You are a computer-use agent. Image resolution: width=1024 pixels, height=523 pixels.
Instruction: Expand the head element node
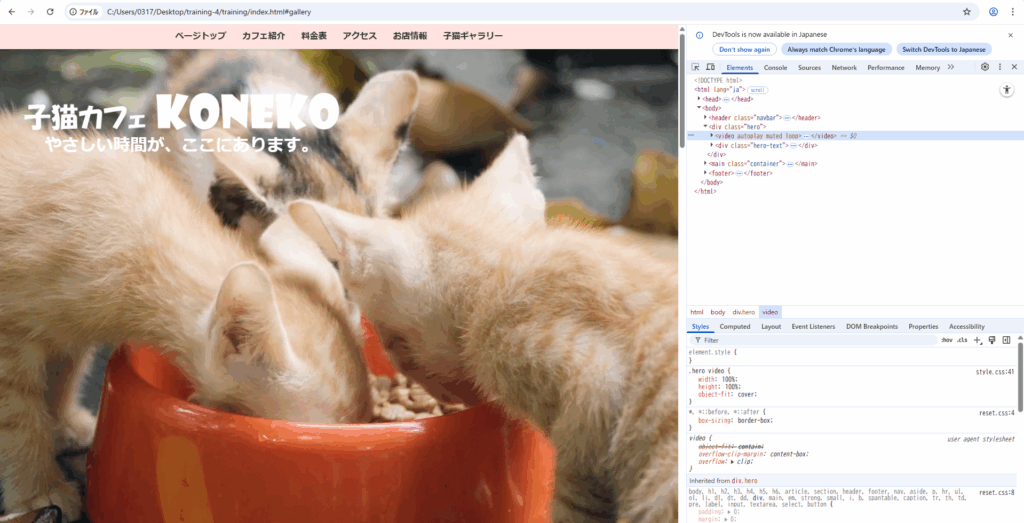700,99
